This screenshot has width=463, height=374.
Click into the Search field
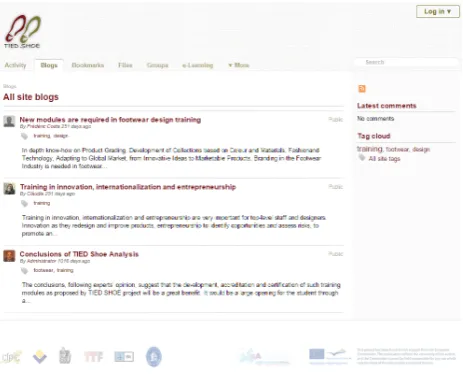point(407,62)
